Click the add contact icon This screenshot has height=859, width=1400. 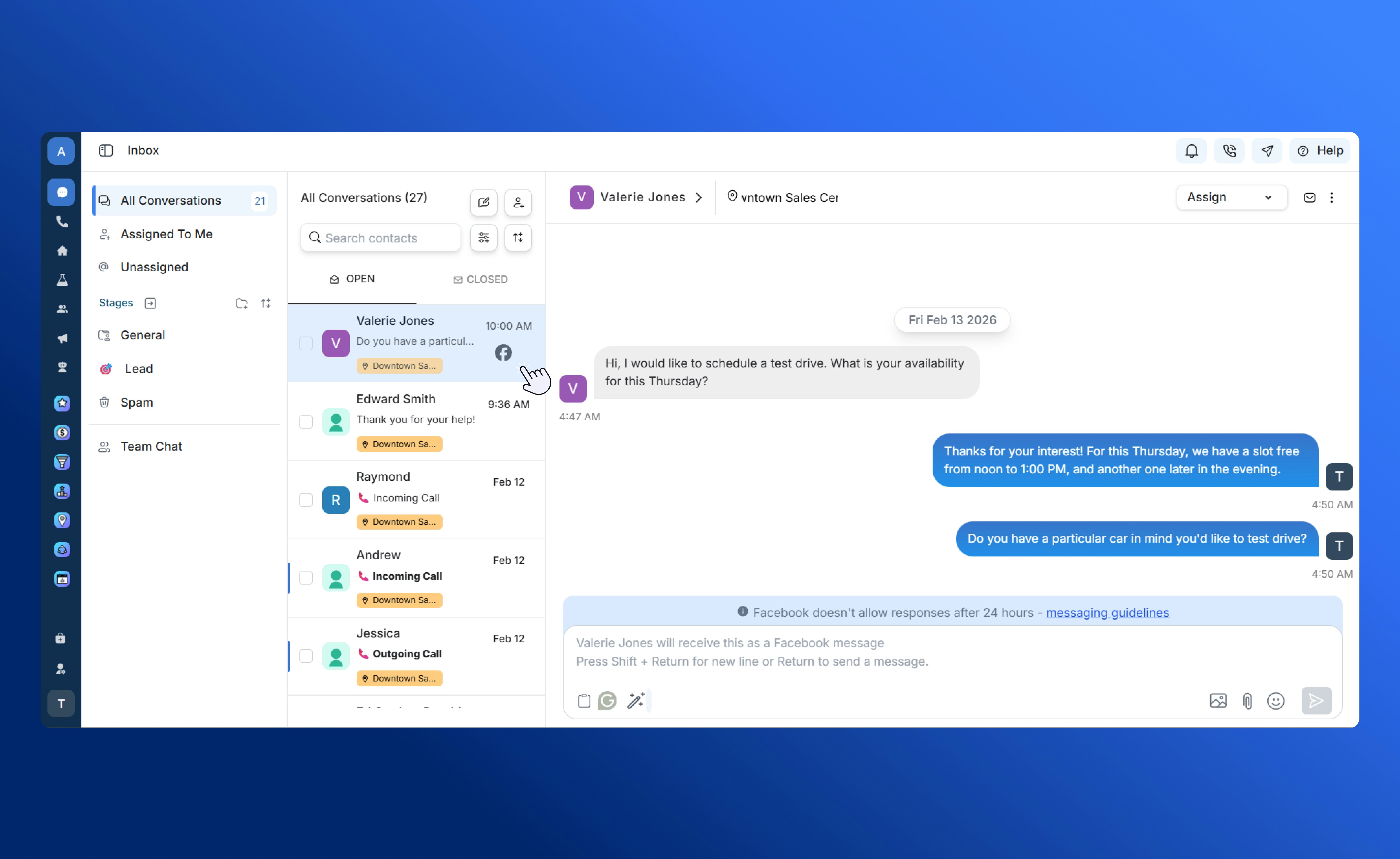pos(518,202)
